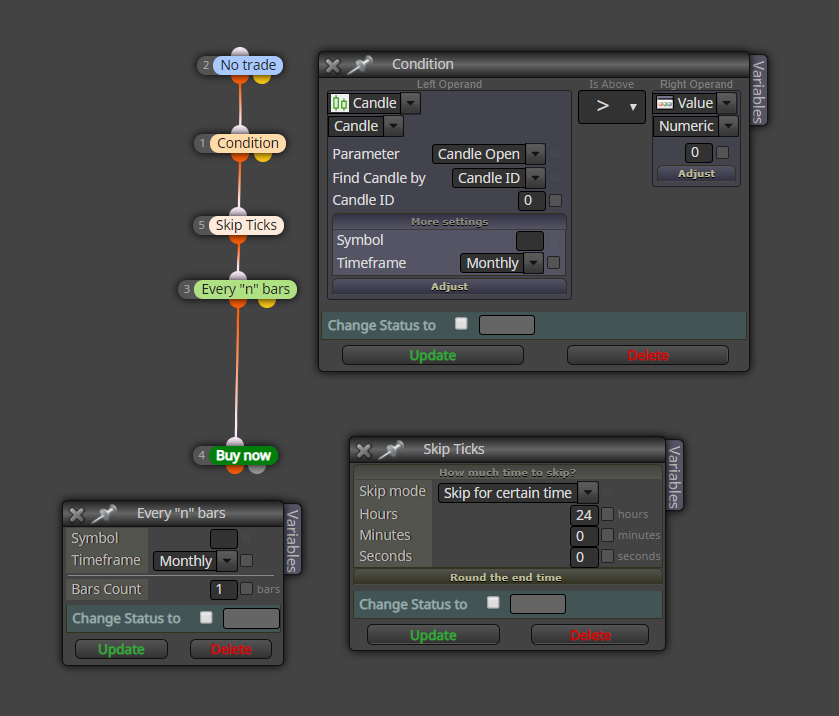The height and width of the screenshot is (716, 839).
Task: Enable Change Status to in Condition panel
Action: click(461, 324)
